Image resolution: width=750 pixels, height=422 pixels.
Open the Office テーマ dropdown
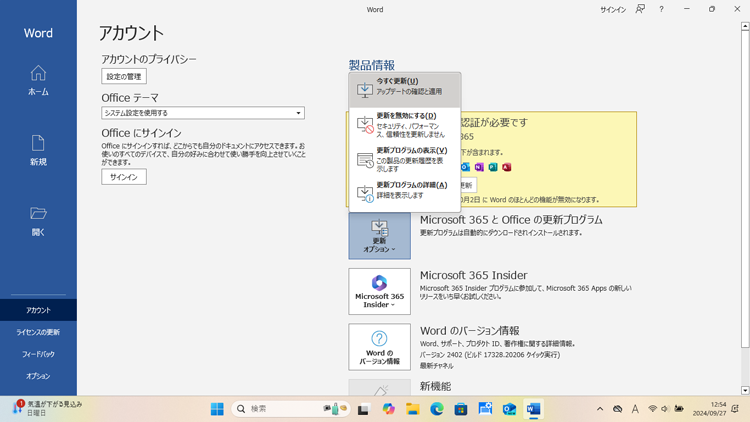(203, 113)
